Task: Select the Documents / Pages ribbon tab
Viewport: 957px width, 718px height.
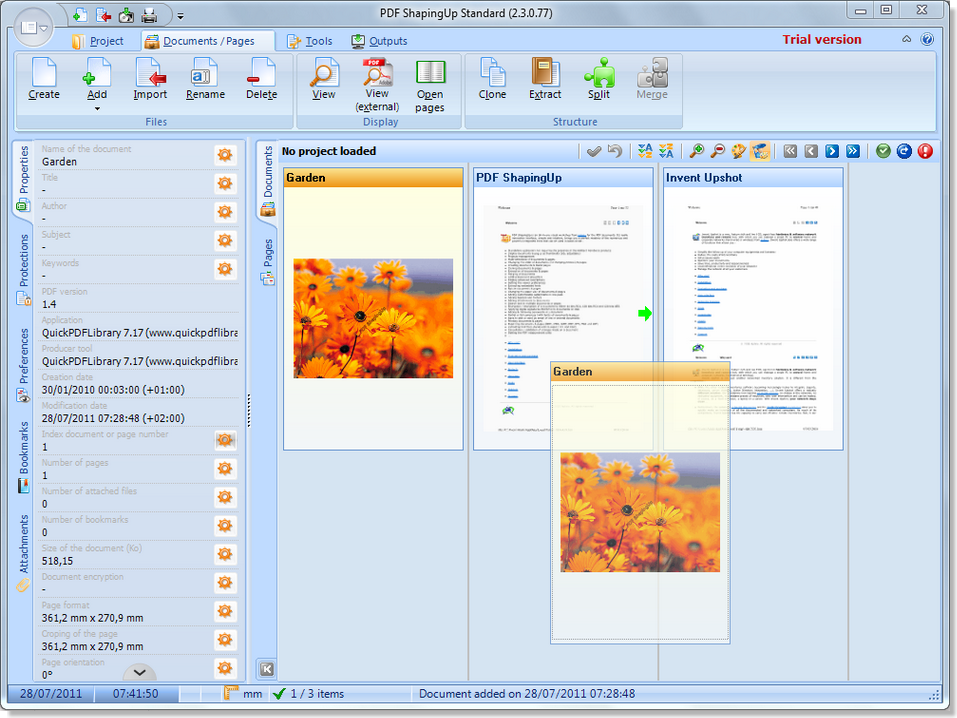Action: pyautogui.click(x=208, y=41)
